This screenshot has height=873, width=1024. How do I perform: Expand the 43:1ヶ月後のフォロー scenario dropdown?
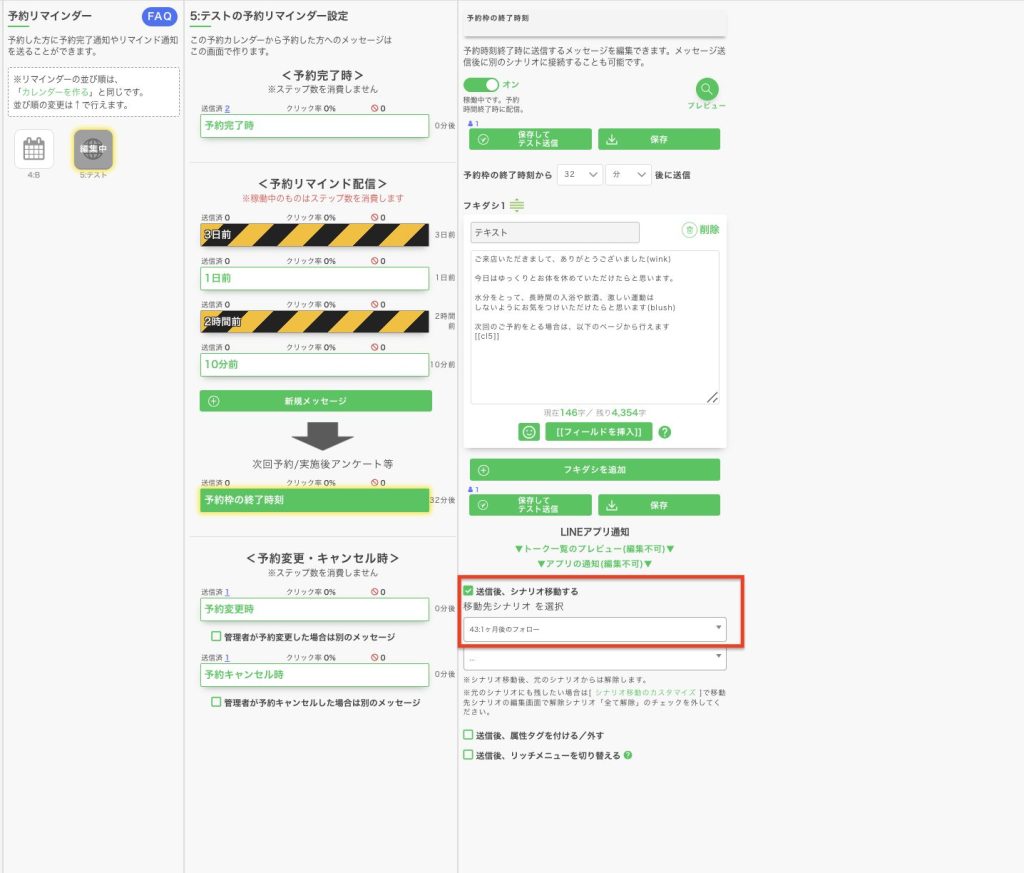(594, 628)
